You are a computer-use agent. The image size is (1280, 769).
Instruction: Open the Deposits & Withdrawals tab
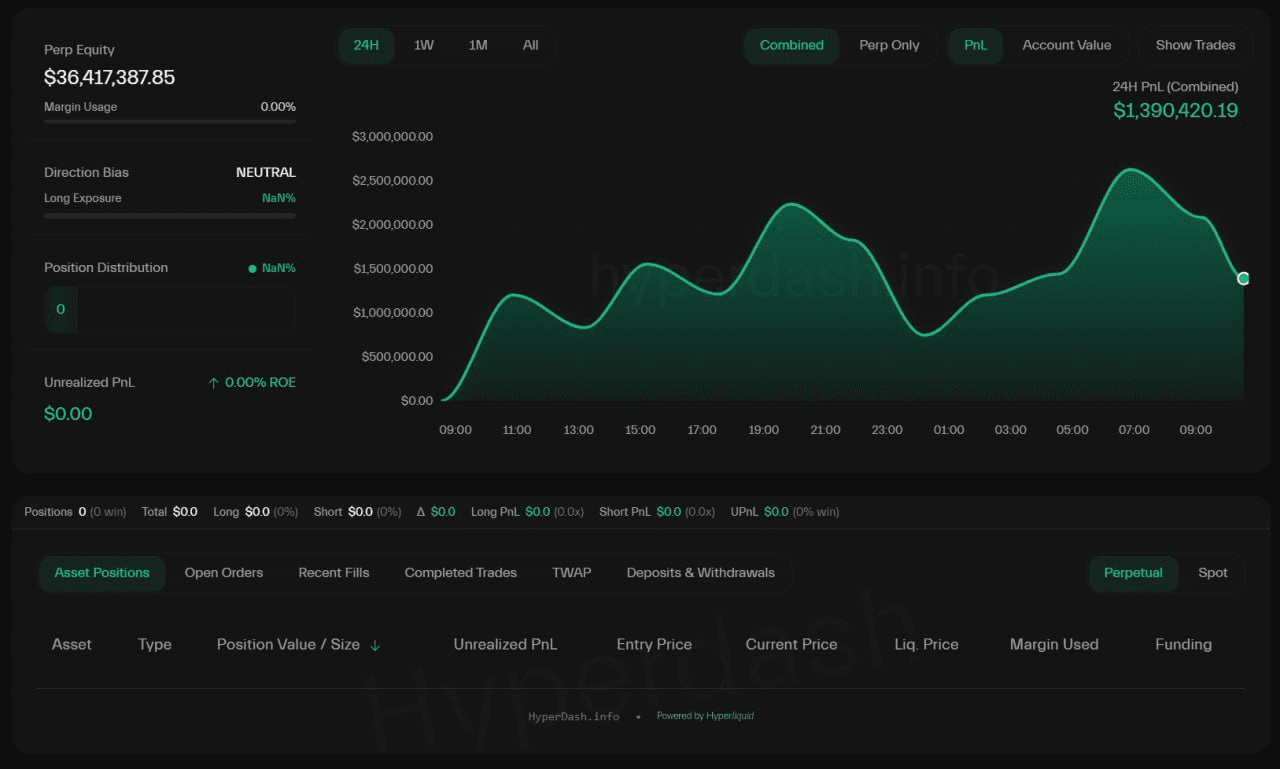700,573
